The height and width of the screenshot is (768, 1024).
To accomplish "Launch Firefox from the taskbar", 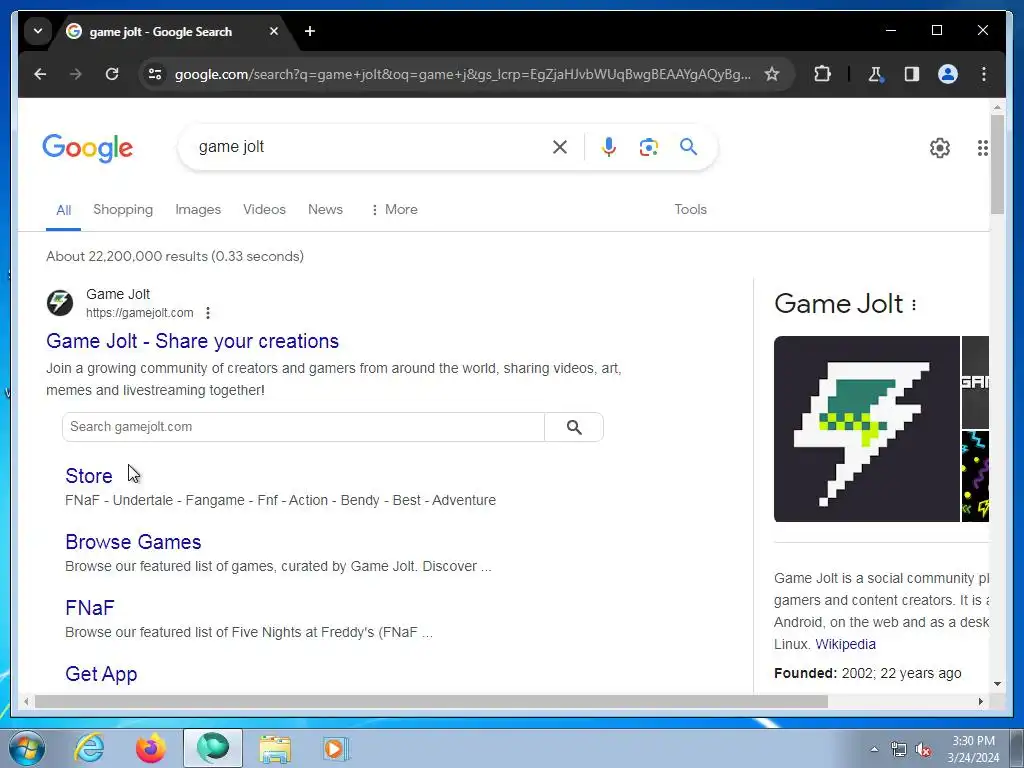I will click(x=151, y=748).
